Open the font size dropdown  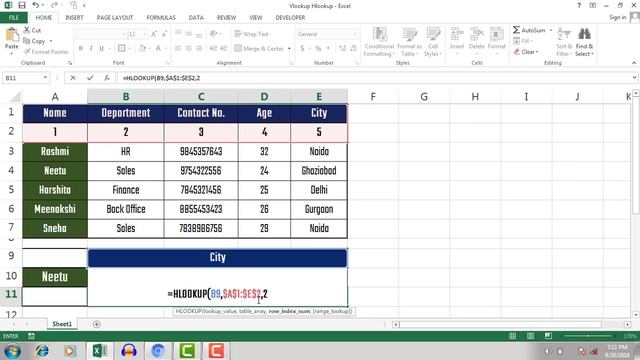click(x=144, y=34)
